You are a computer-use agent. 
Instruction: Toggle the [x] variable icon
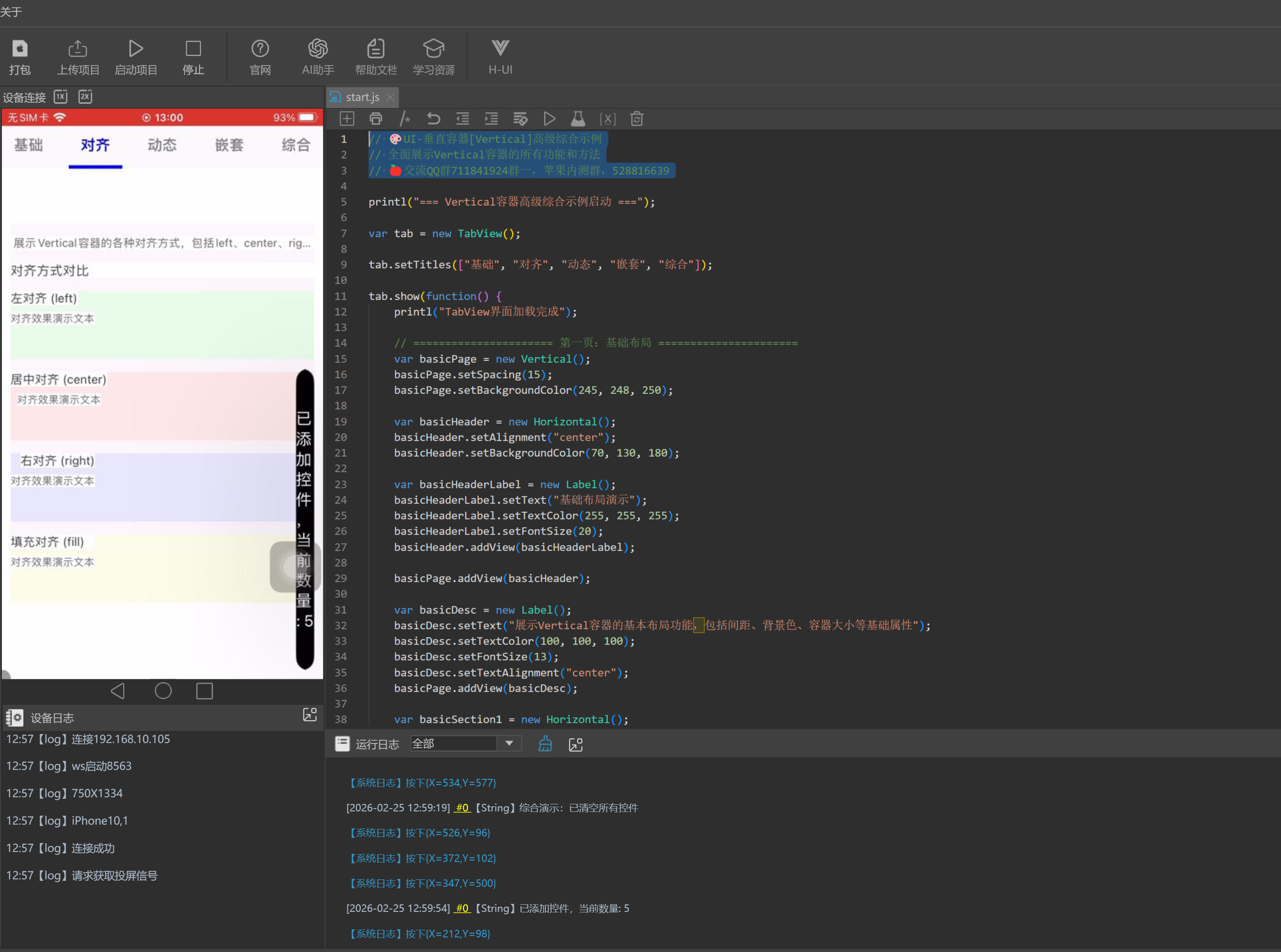click(x=607, y=119)
